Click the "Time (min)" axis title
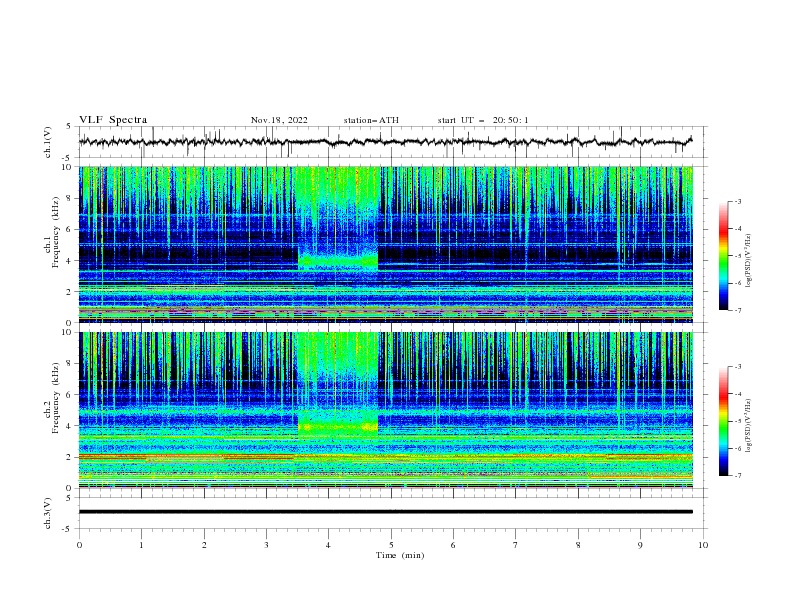The image size is (792, 612). point(400,555)
